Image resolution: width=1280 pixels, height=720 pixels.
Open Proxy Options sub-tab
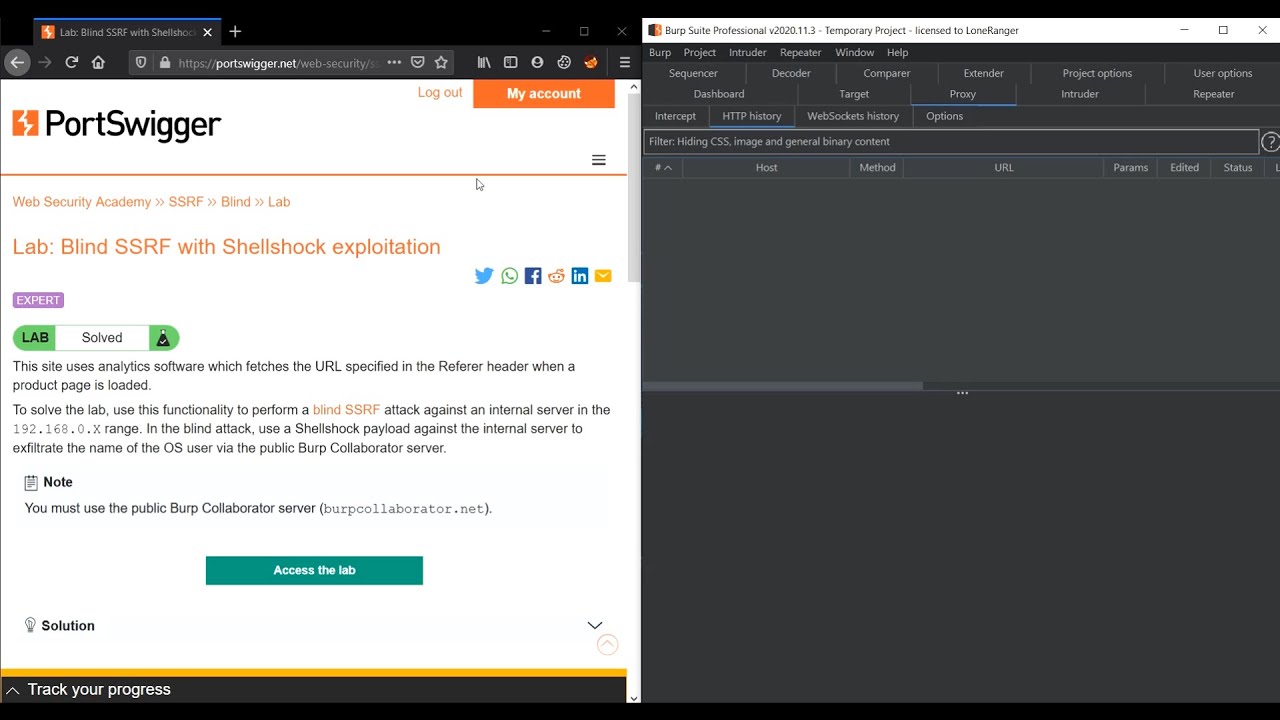pos(944,116)
